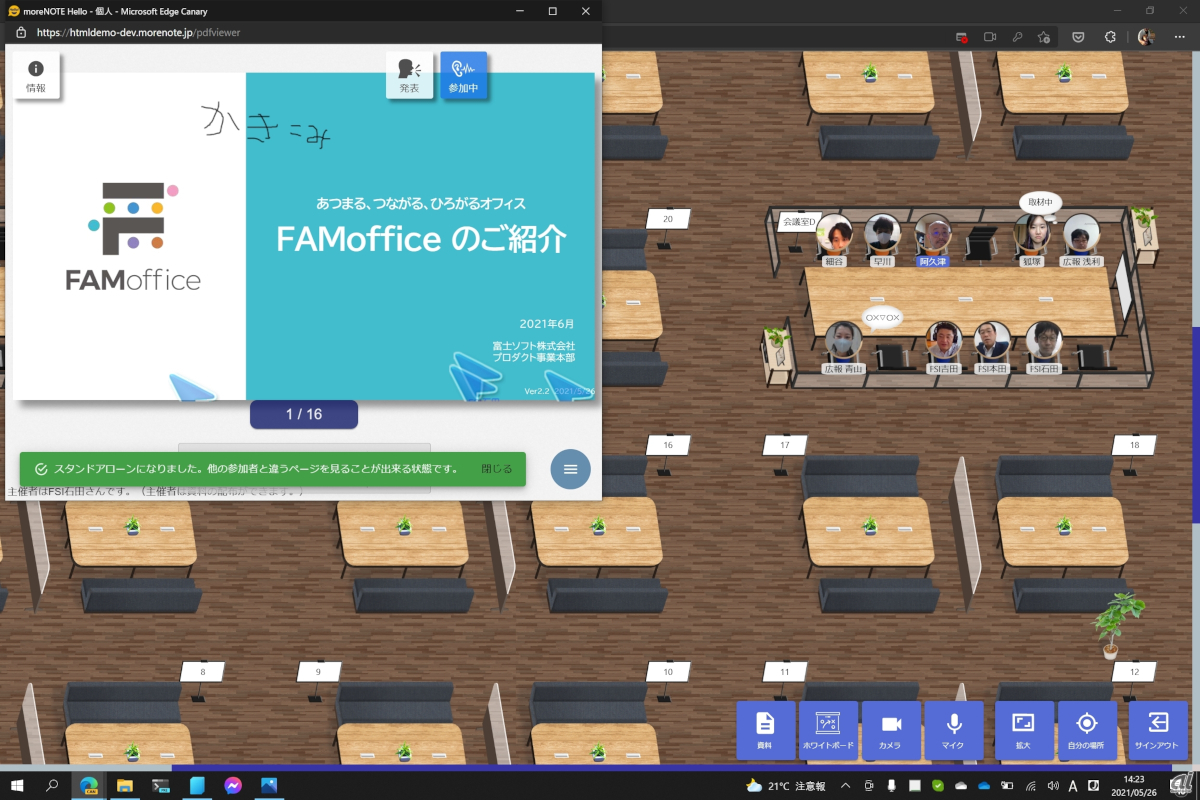Click the seat number 12 sign
Screen dimensions: 1200x800
(1134, 672)
